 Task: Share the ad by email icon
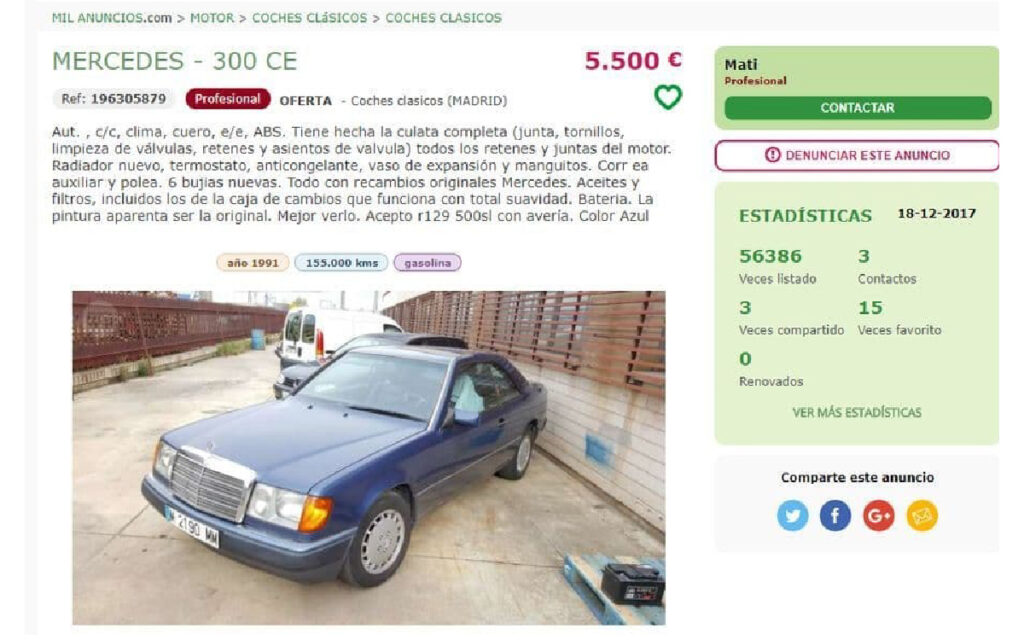[x=921, y=515]
